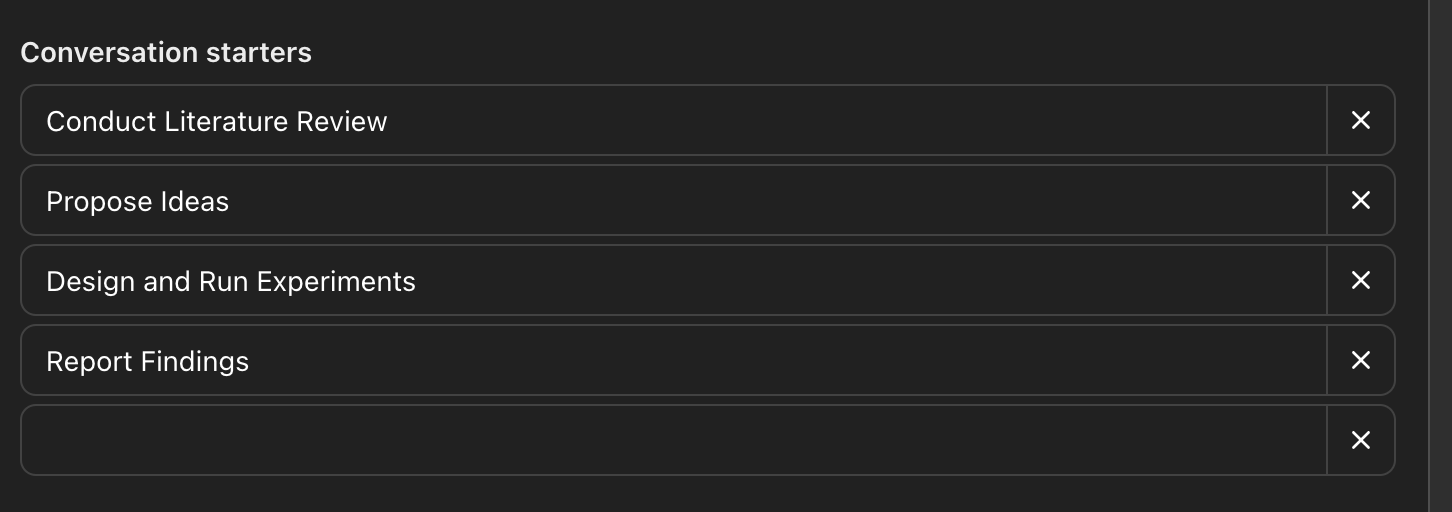The image size is (1452, 512).
Task: Delete the "Propose Ideas" conversation starter
Action: pyautogui.click(x=1360, y=200)
